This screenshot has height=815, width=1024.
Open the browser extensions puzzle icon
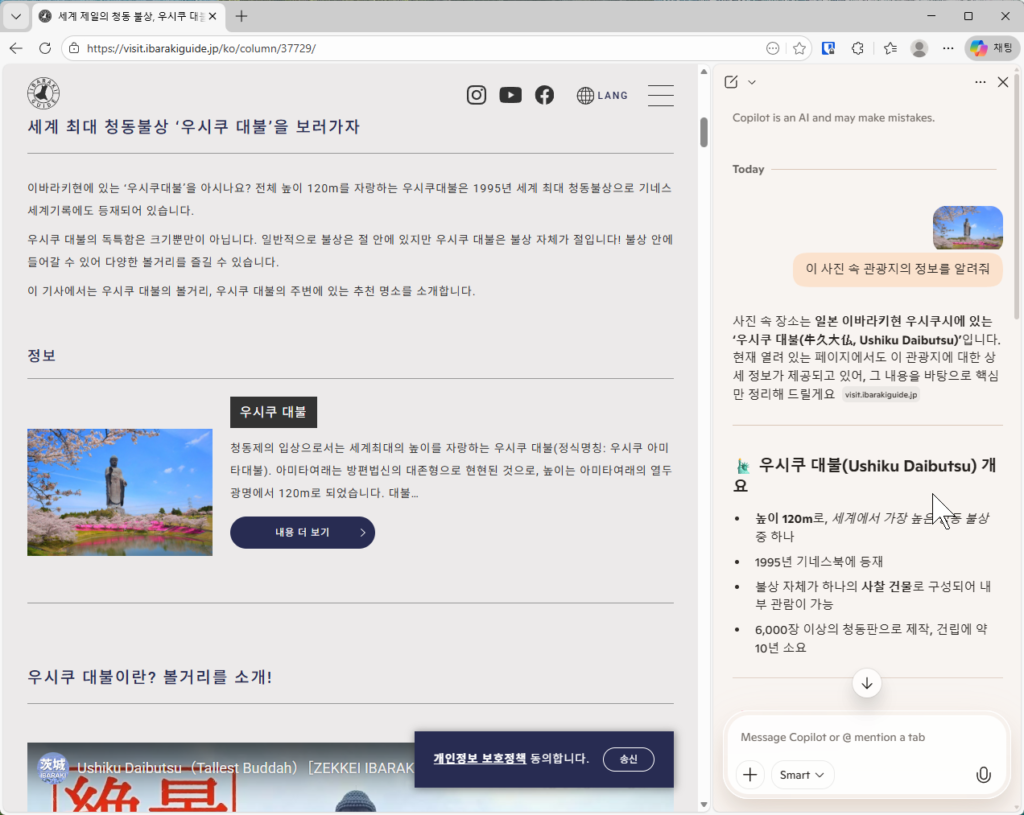(857, 48)
